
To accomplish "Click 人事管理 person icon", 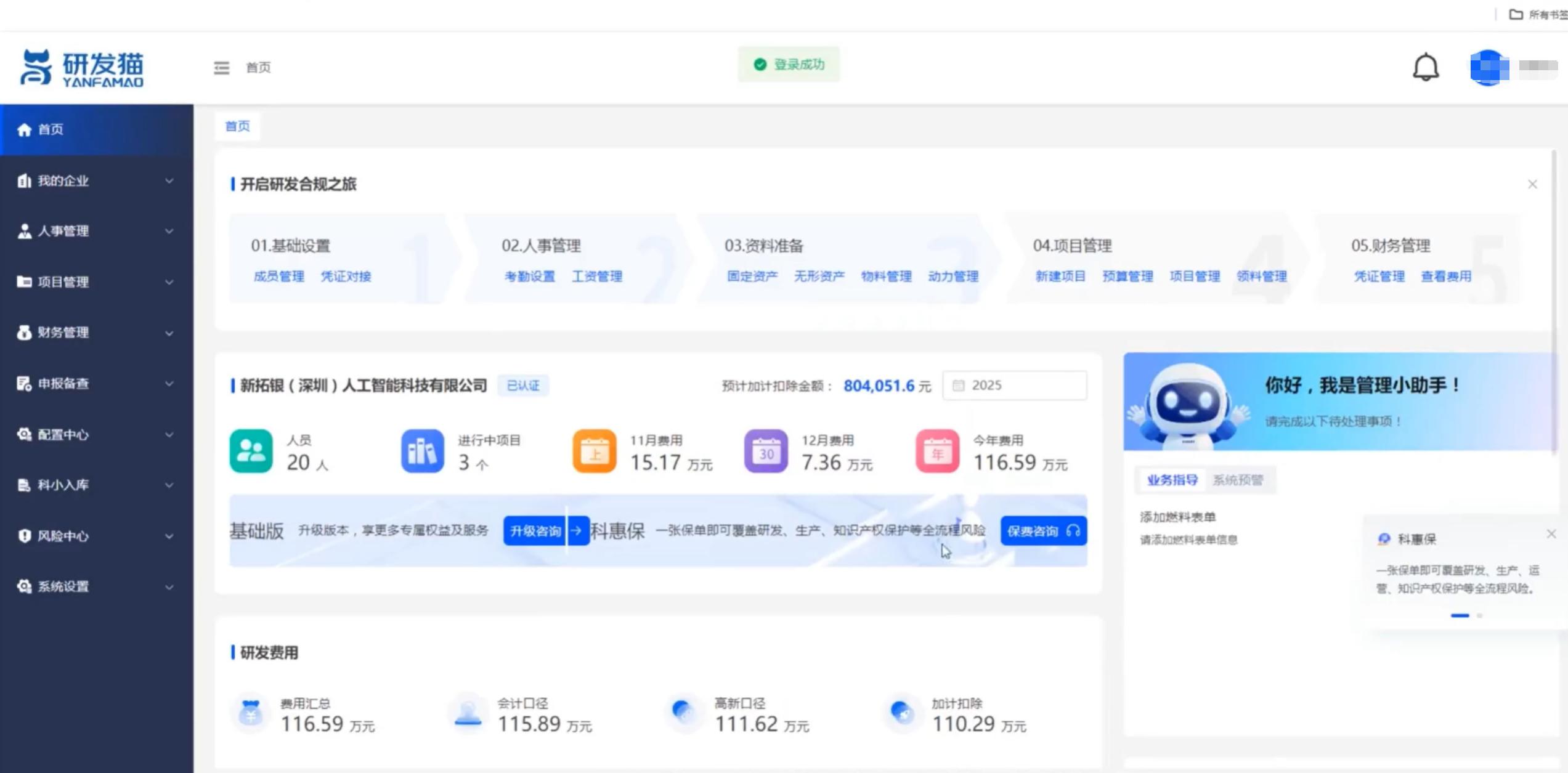I will [24, 231].
